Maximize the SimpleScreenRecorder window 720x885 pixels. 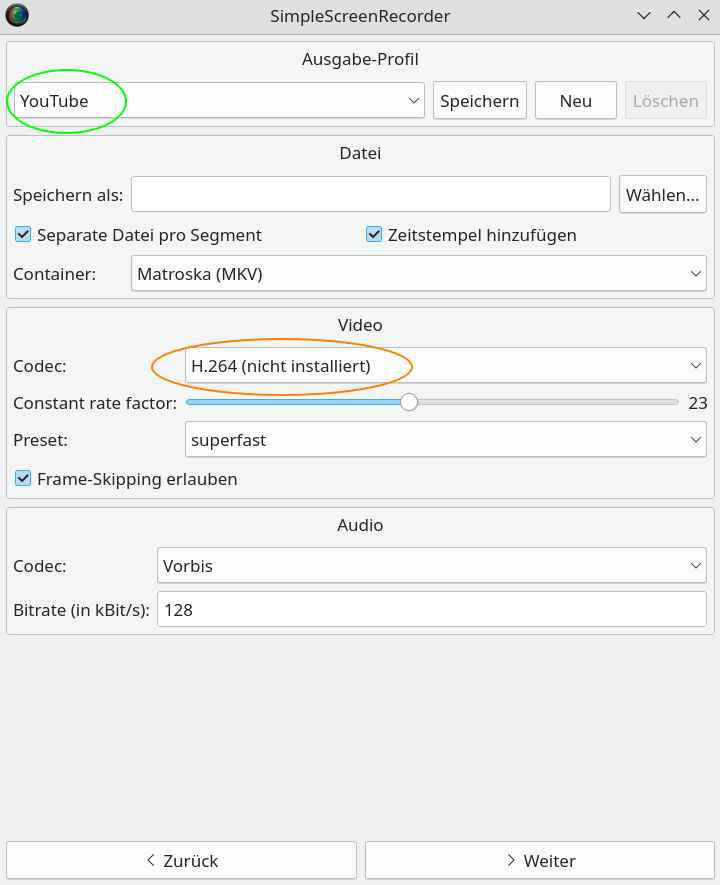(674, 16)
